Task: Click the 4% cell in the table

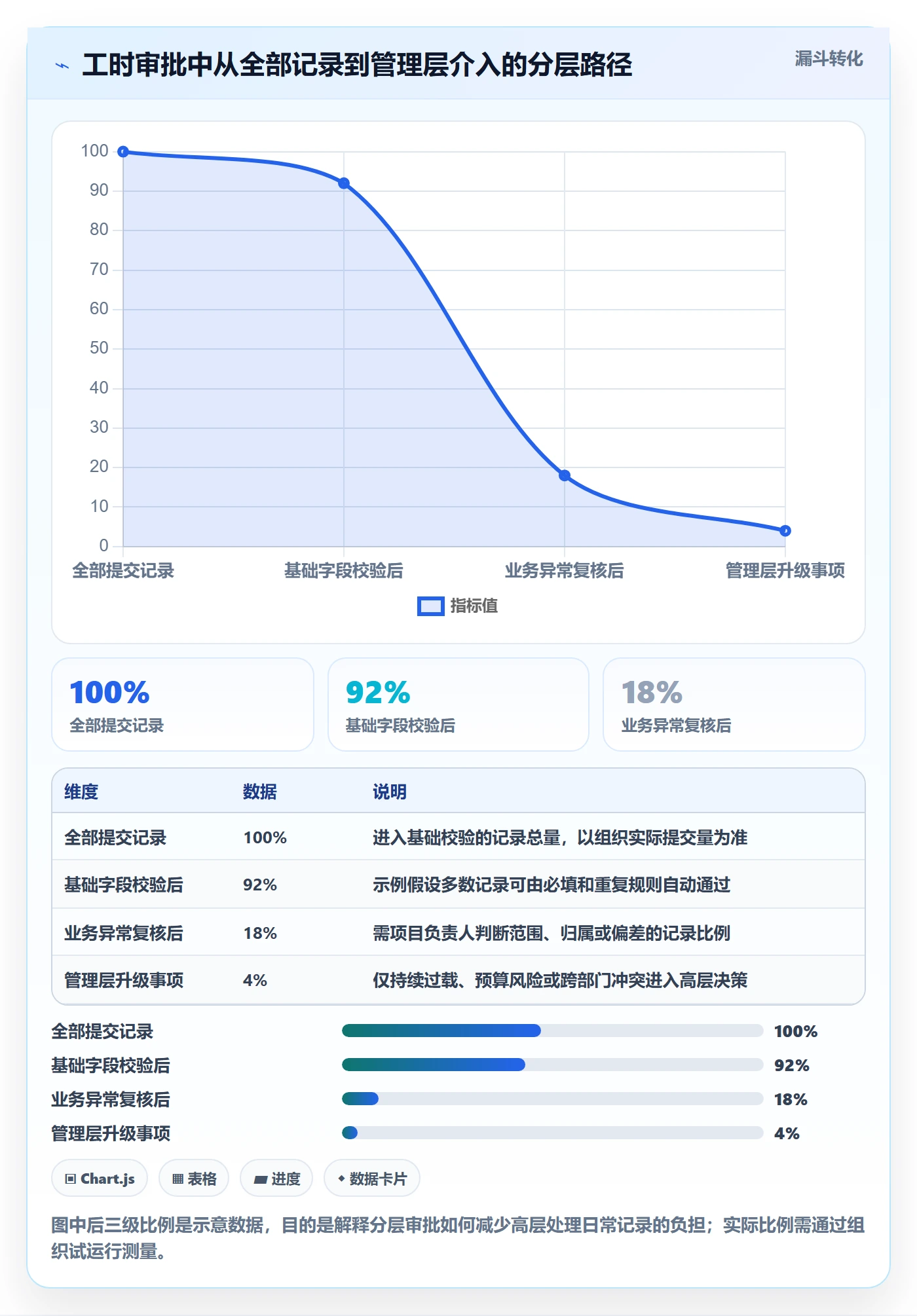Action: click(x=255, y=980)
